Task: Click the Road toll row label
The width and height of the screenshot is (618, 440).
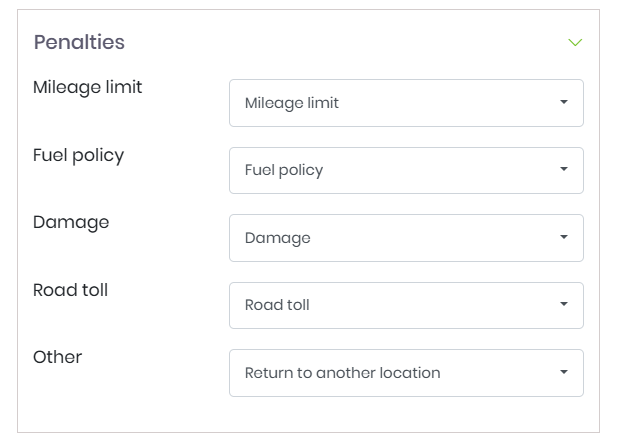Action: click(x=70, y=290)
